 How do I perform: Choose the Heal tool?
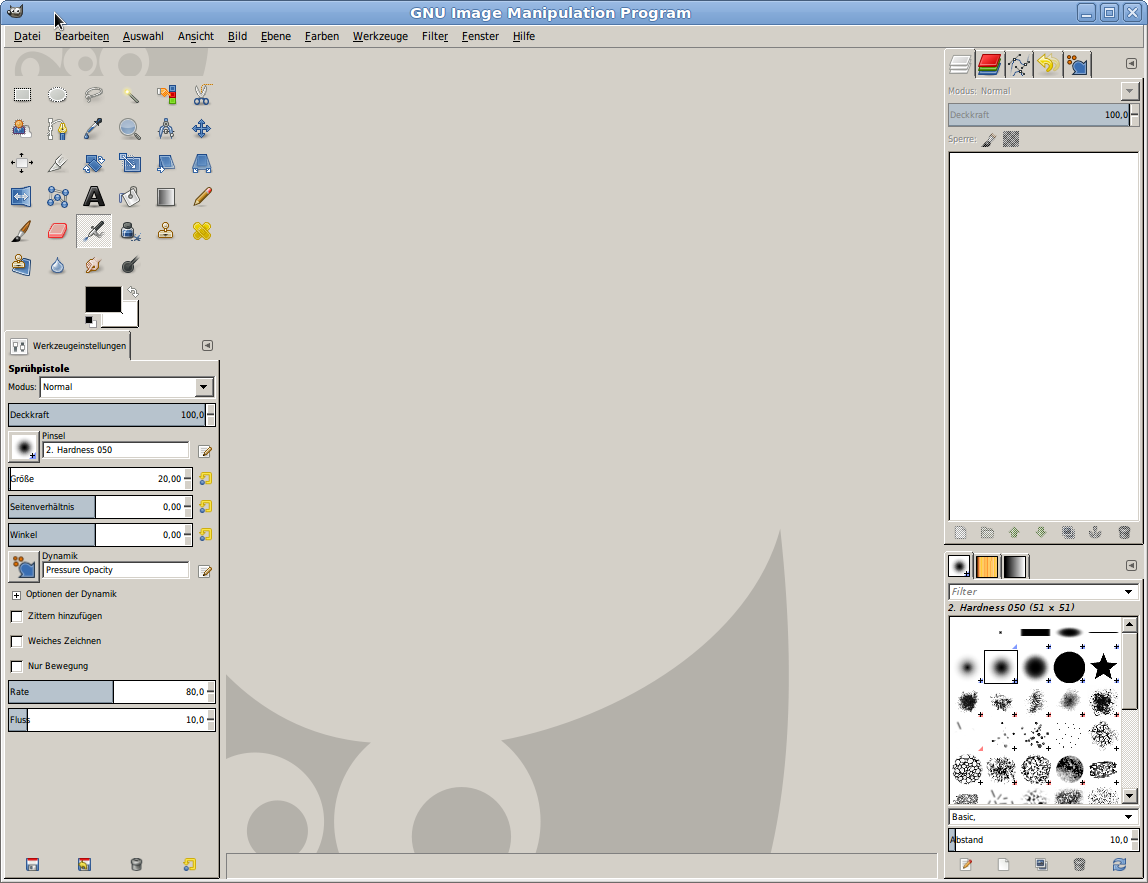point(202,231)
